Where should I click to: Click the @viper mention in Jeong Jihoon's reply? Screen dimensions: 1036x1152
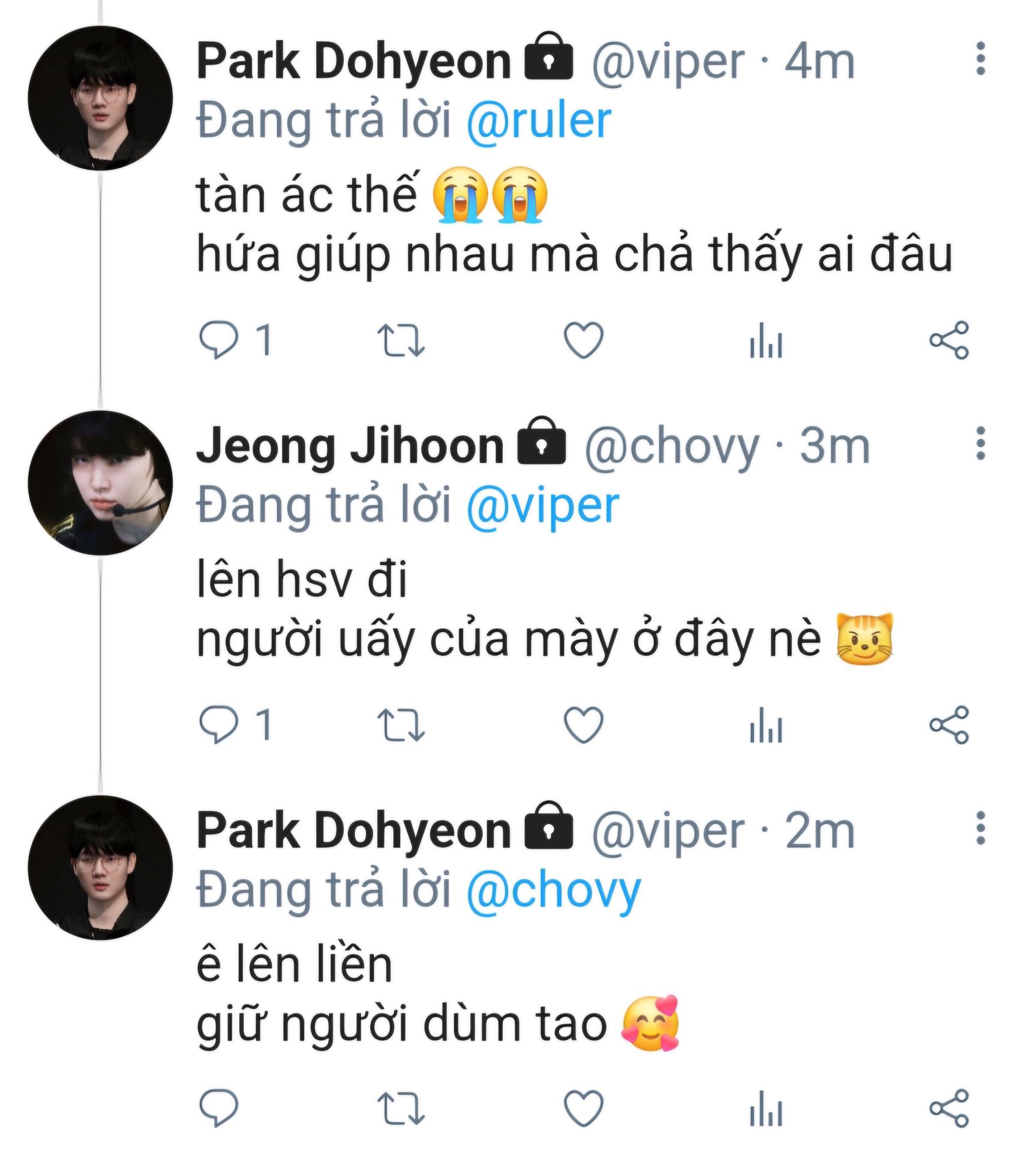coord(542,506)
